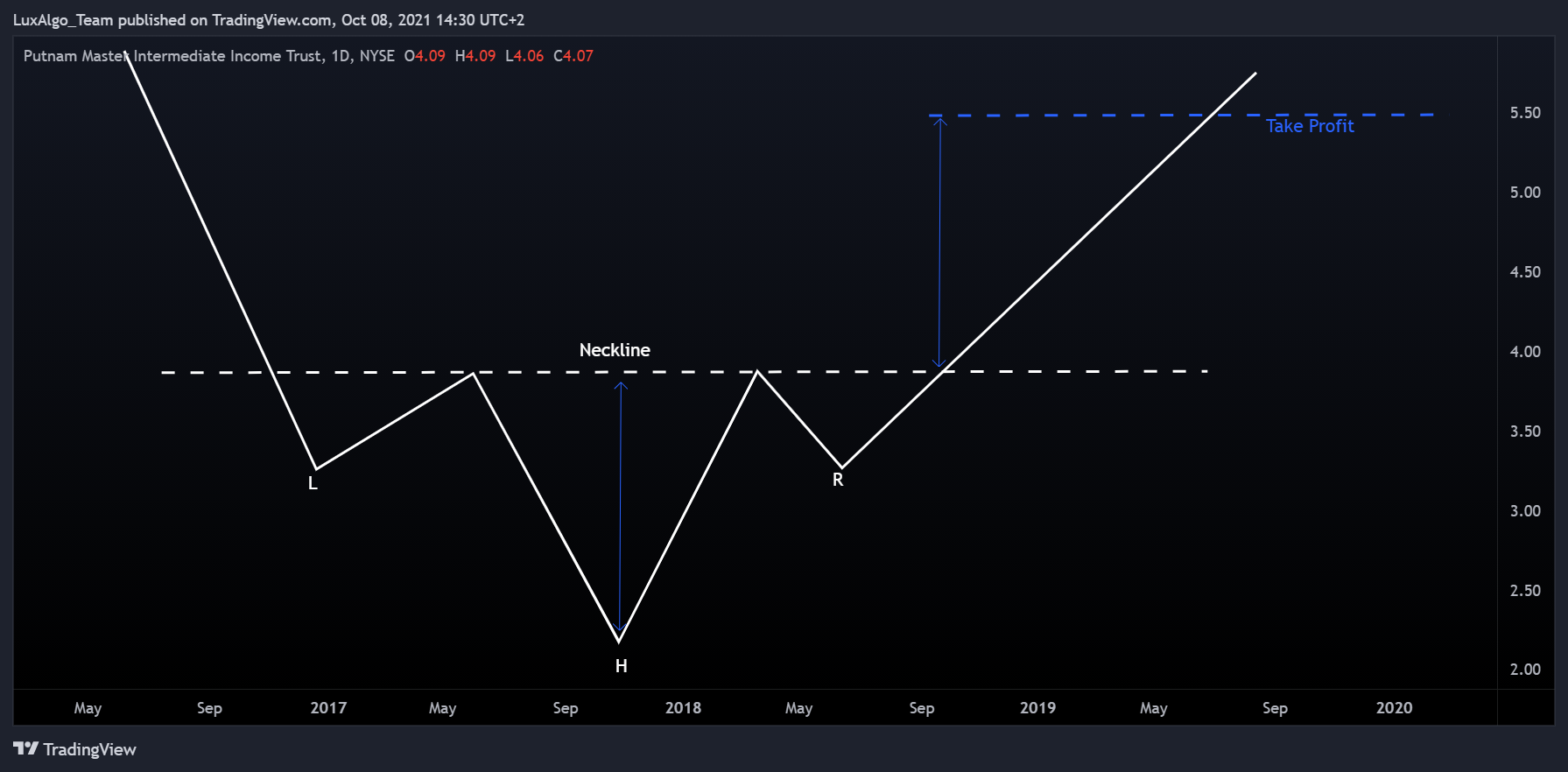Viewport: 1568px width, 772px height.
Task: Click the 2019 time axis label
Action: [x=1037, y=708]
